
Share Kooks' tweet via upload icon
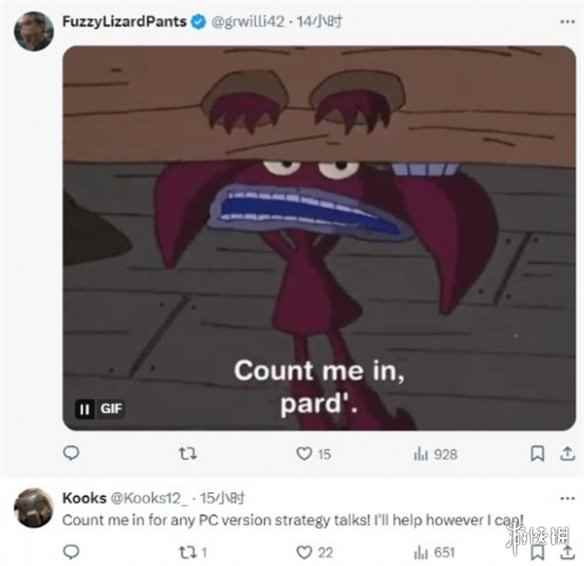pos(567,552)
